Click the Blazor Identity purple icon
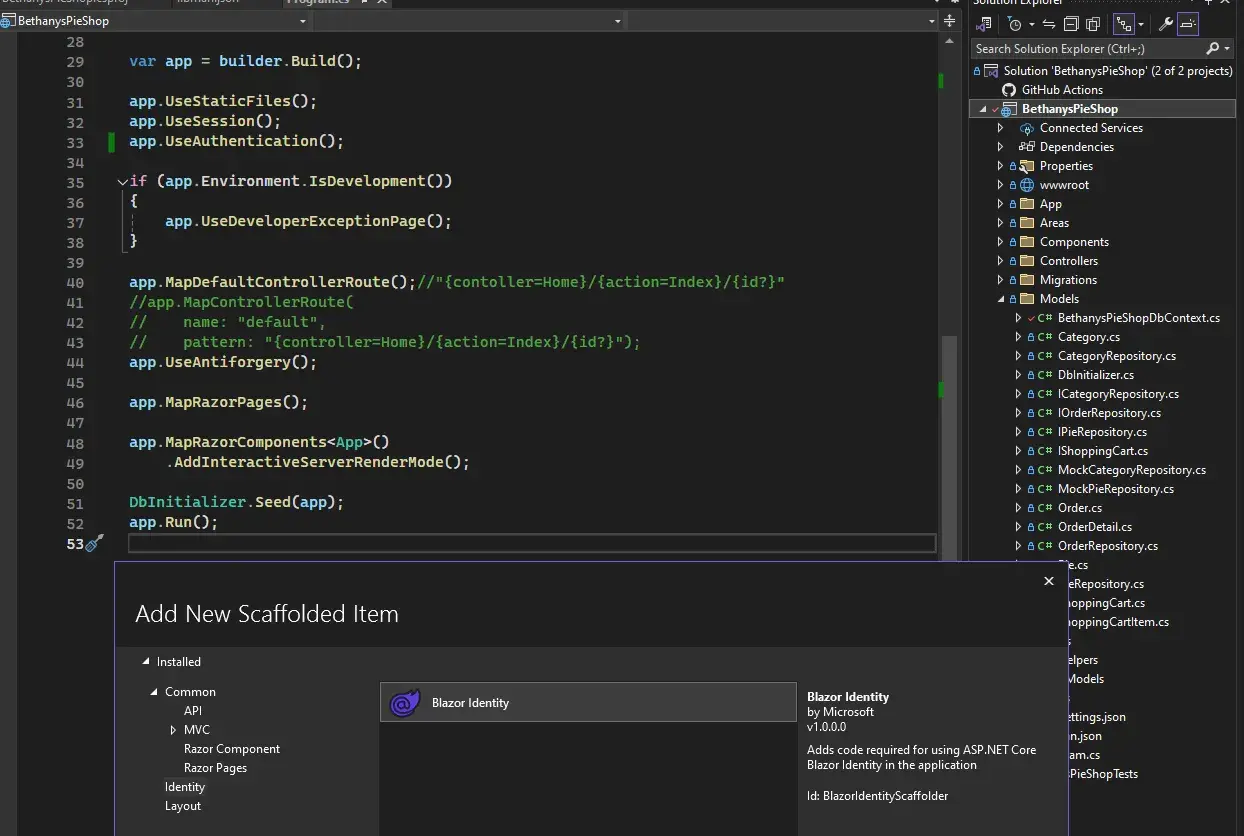1244x836 pixels. (405, 703)
